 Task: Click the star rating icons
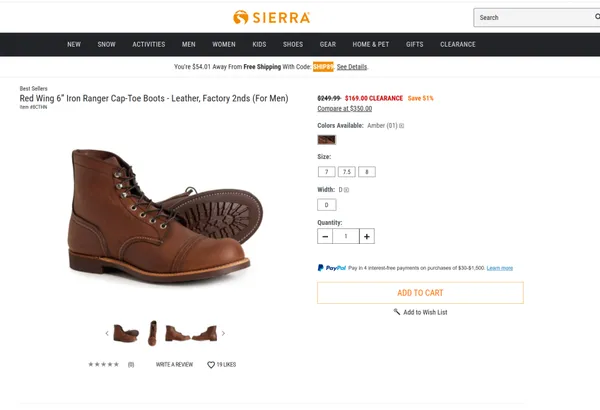[x=103, y=365]
